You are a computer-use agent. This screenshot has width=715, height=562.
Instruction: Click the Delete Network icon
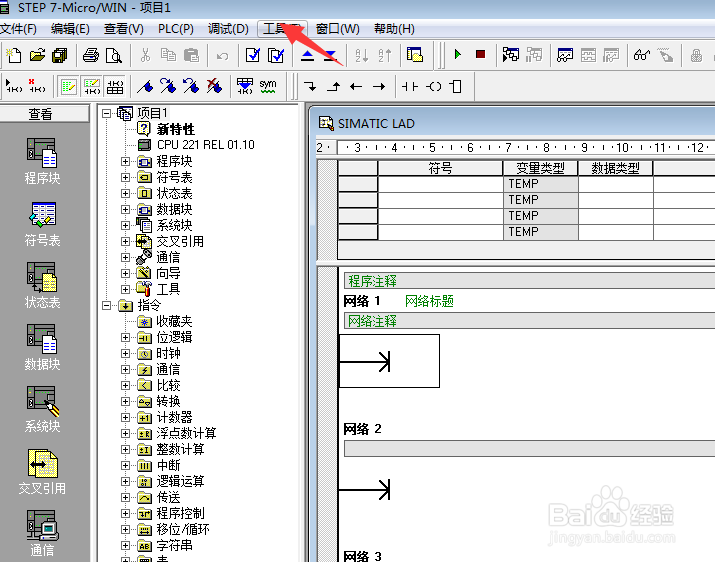[x=37, y=86]
